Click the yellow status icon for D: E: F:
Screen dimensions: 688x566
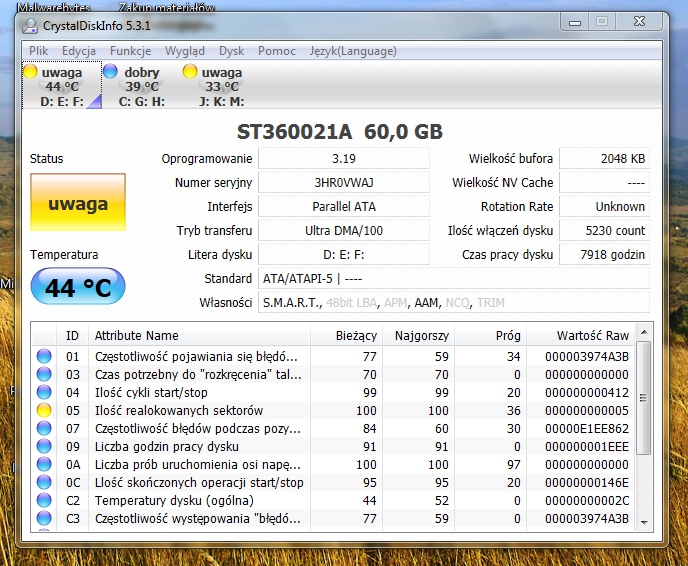[x=30, y=71]
